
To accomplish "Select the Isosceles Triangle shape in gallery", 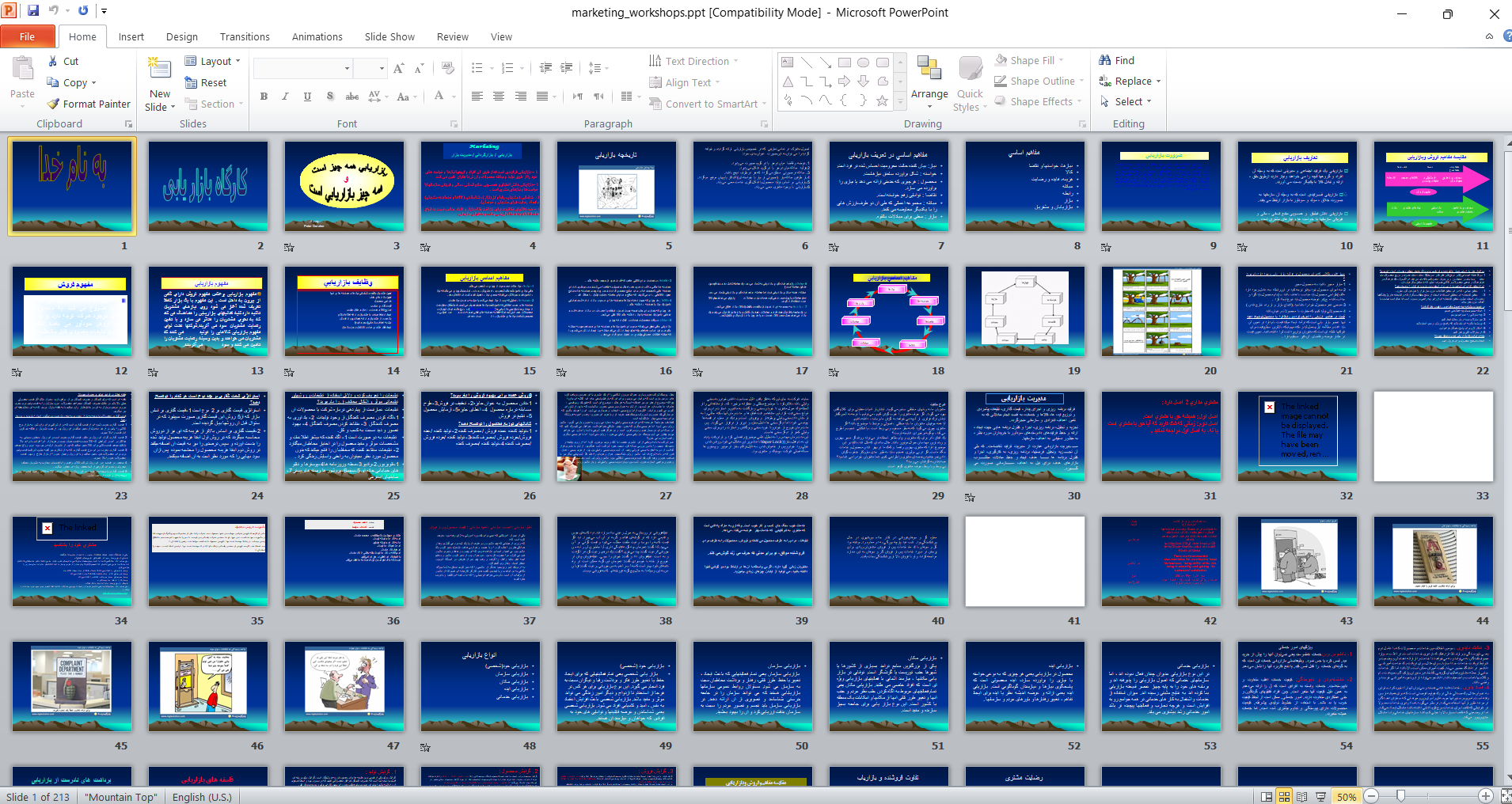I will (x=787, y=81).
